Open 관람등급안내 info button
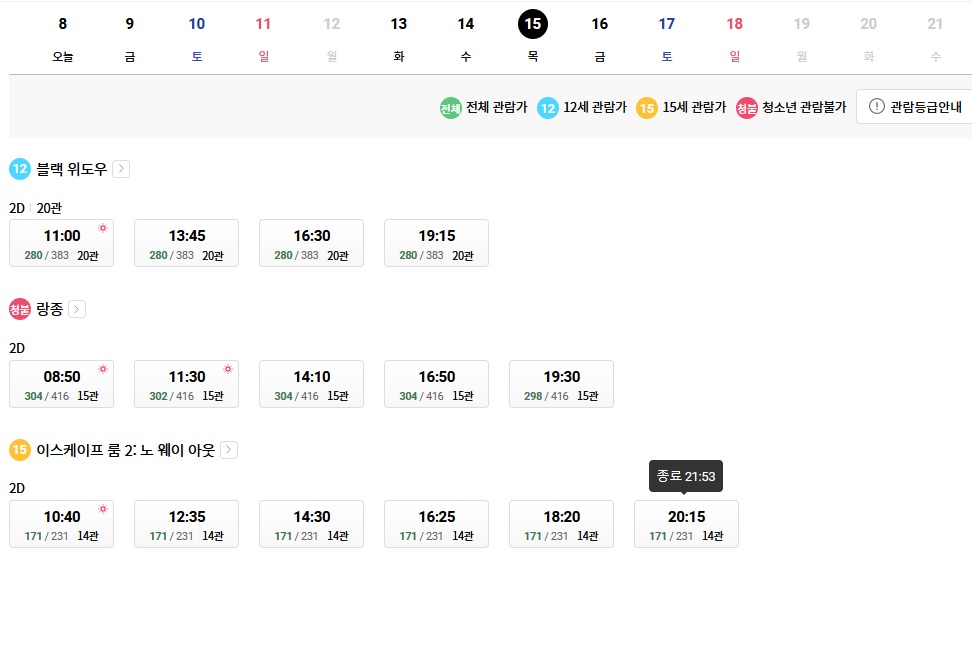The width and height of the screenshot is (972, 670). [x=915, y=107]
